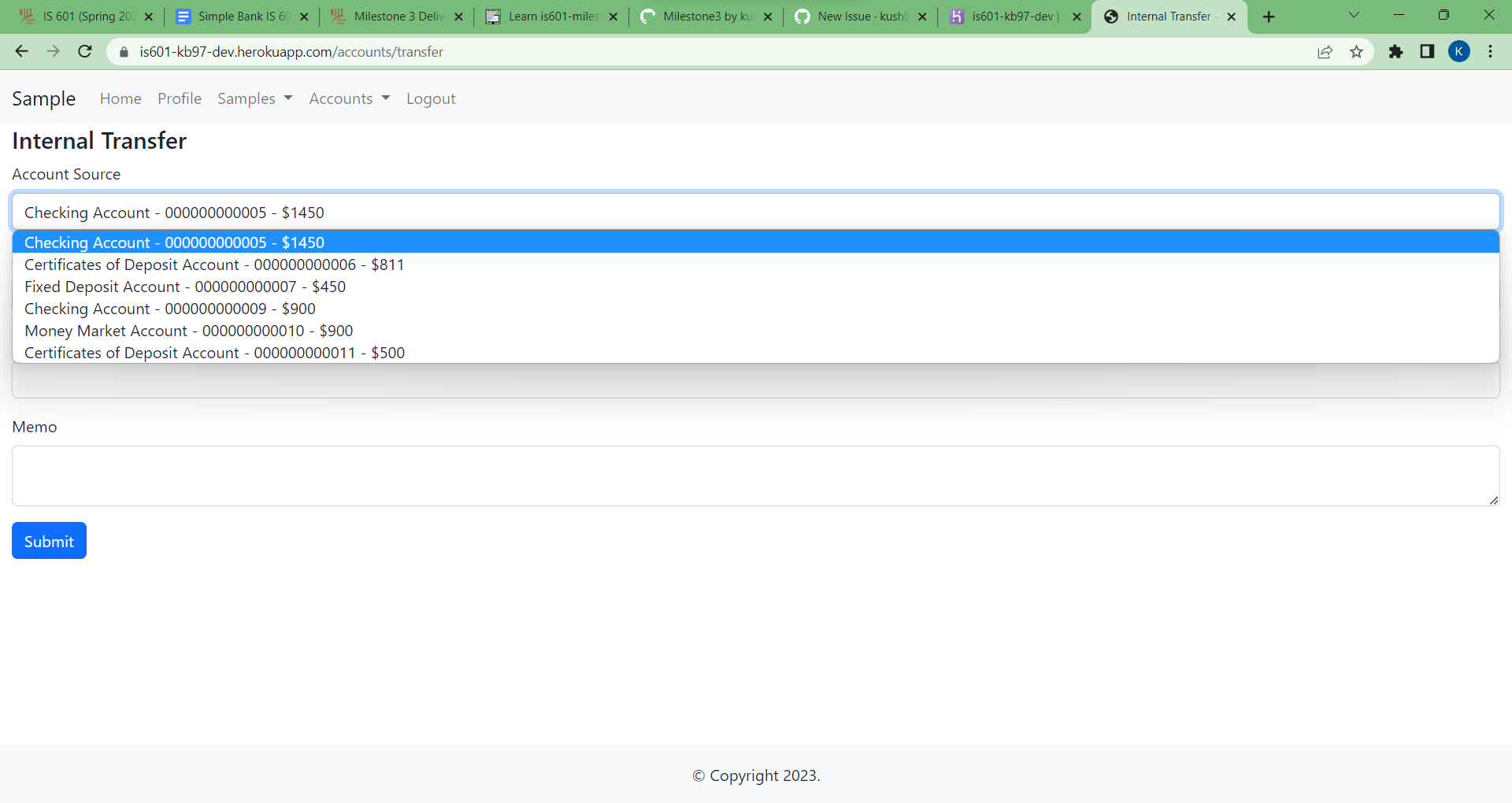The width and height of the screenshot is (1512, 803).
Task: Select the Money Market Account option
Action: click(x=187, y=331)
